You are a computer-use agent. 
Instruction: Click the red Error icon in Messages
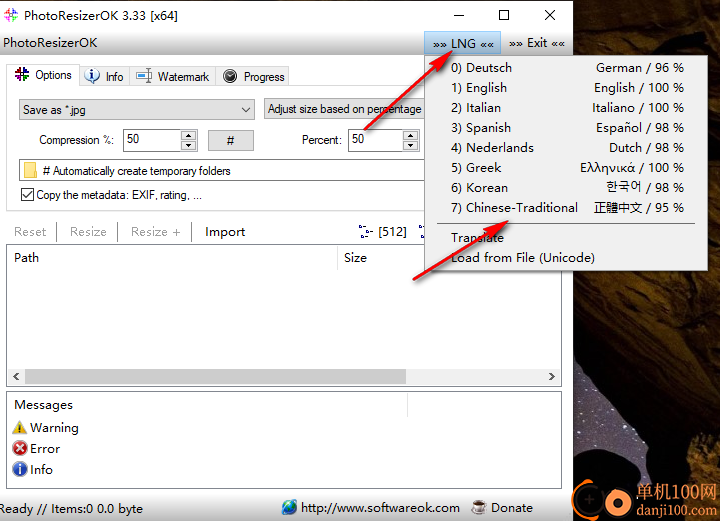point(20,448)
